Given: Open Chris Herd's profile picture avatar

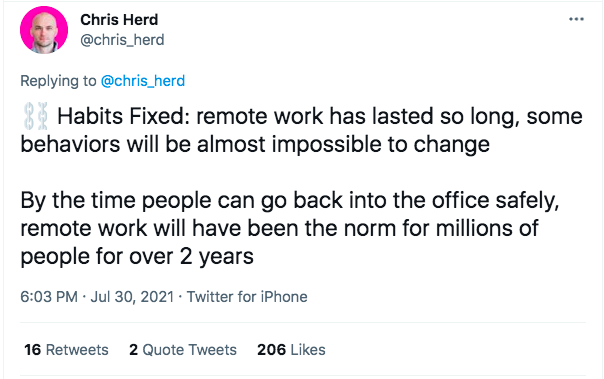Looking at the screenshot, I should (x=44, y=30).
